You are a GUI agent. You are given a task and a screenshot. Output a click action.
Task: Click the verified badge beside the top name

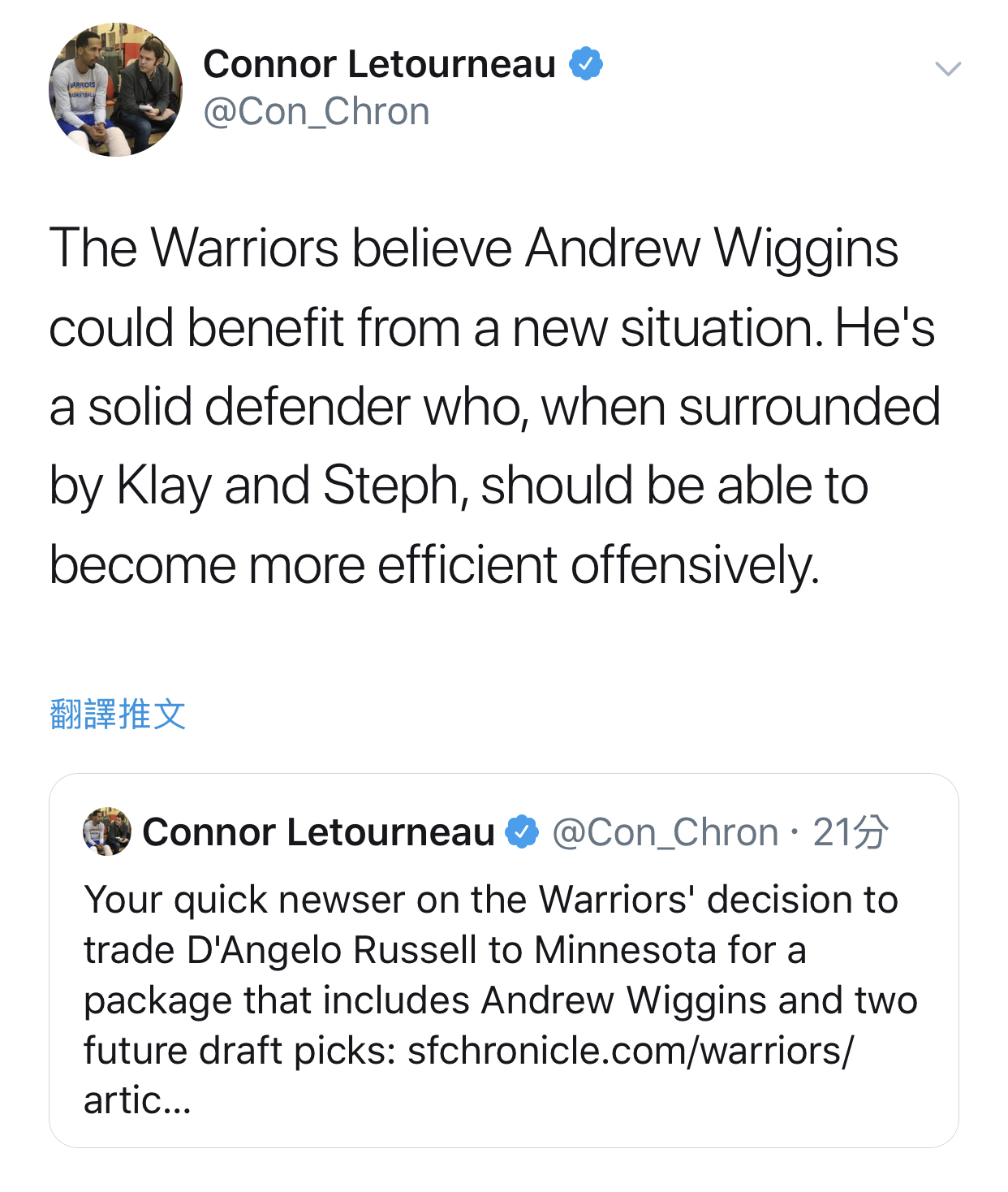click(586, 63)
